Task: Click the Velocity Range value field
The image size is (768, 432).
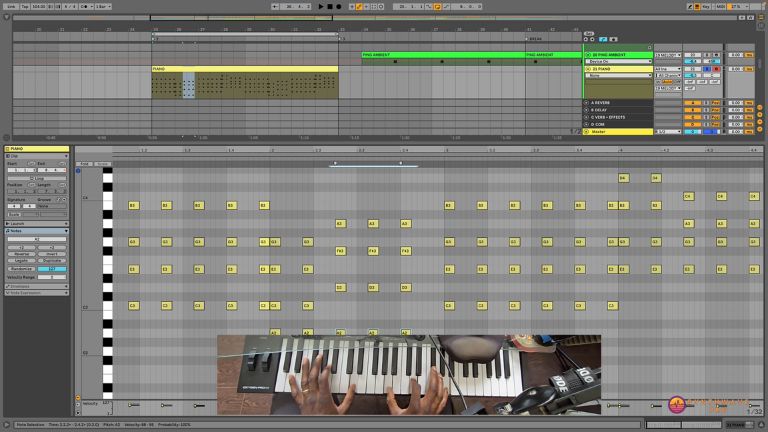Action: pyautogui.click(x=52, y=277)
